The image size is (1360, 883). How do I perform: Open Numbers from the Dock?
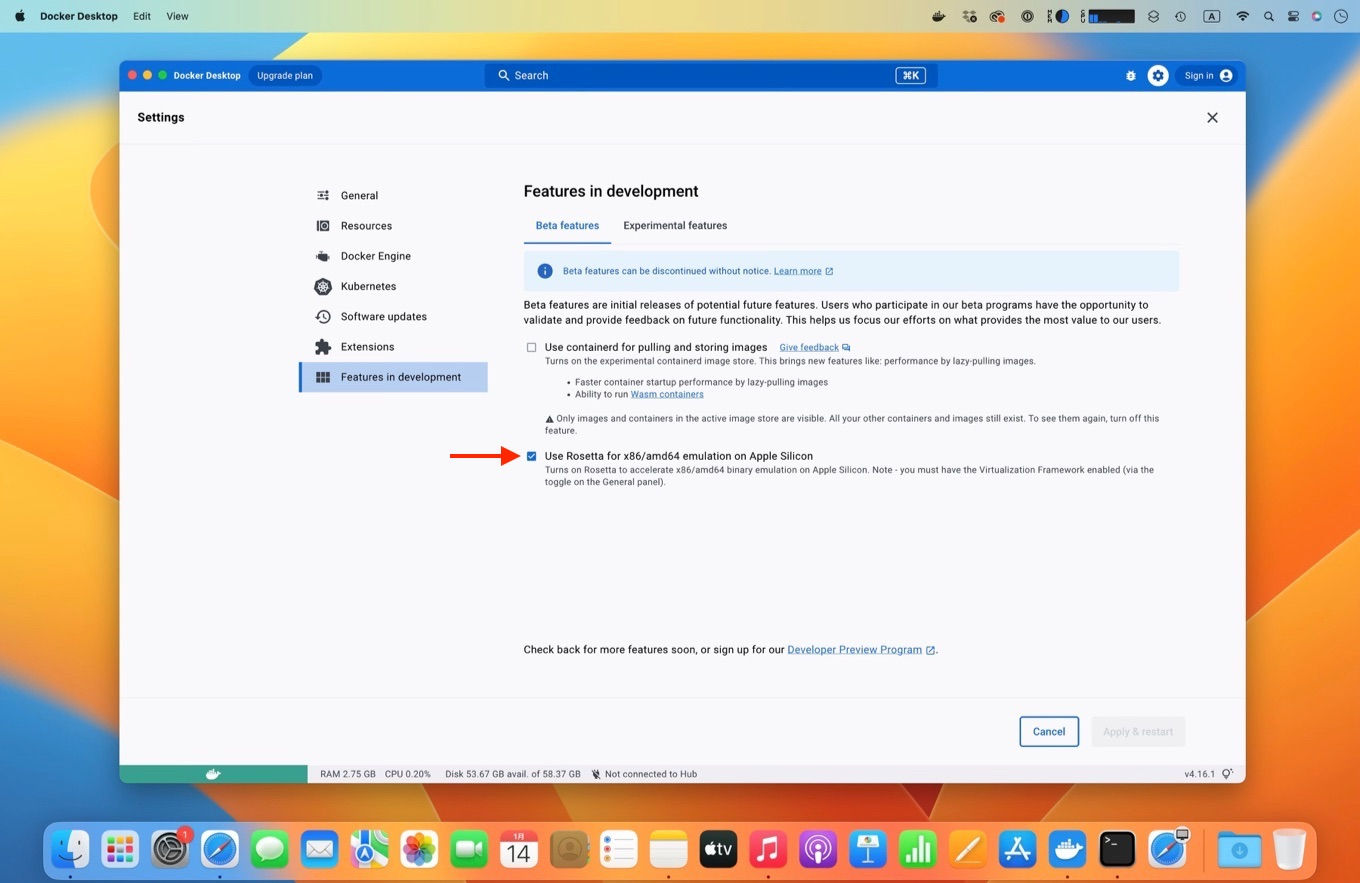pos(918,850)
